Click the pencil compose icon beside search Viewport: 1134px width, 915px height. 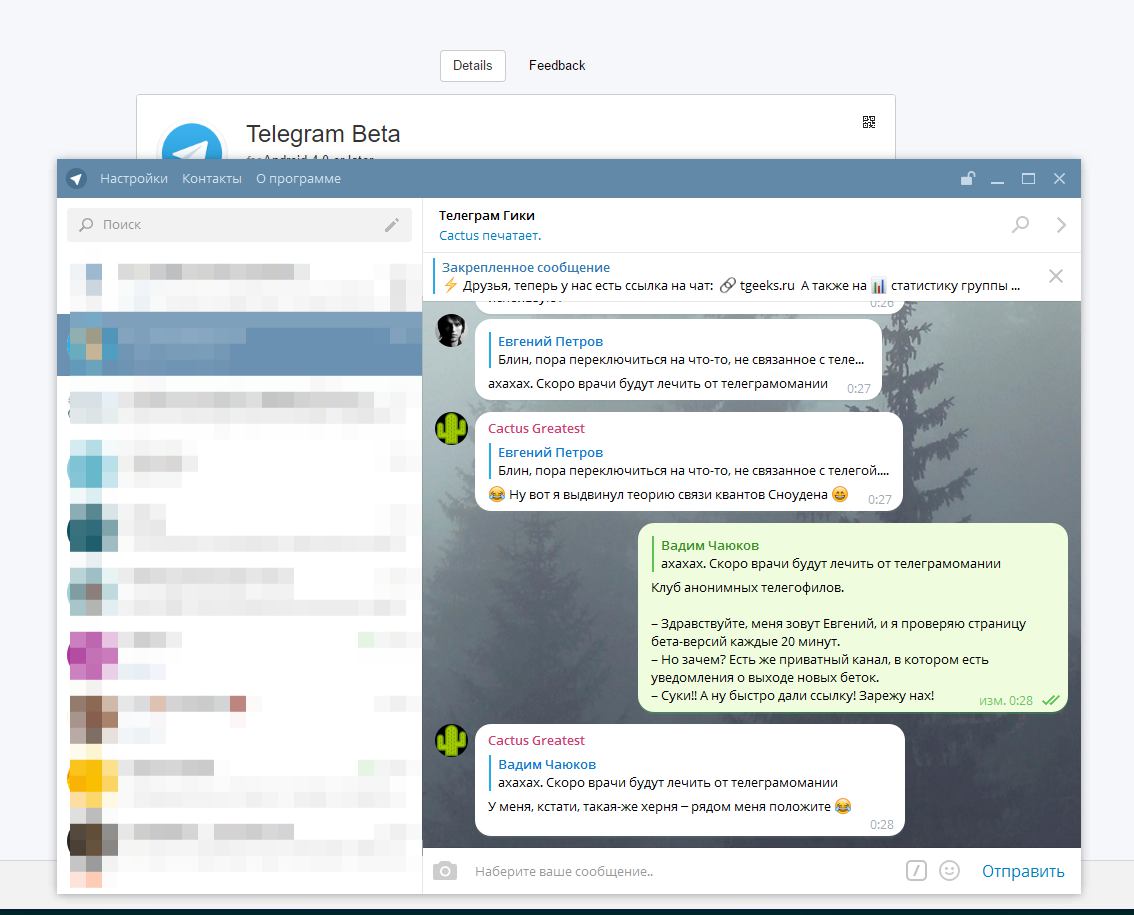pos(392,225)
